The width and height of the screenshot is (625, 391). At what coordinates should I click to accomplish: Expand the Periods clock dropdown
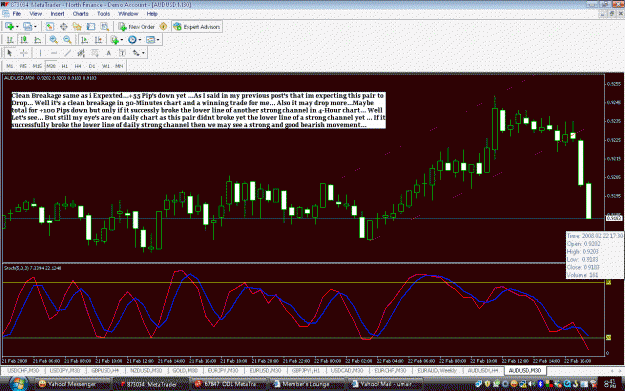pyautogui.click(x=140, y=40)
